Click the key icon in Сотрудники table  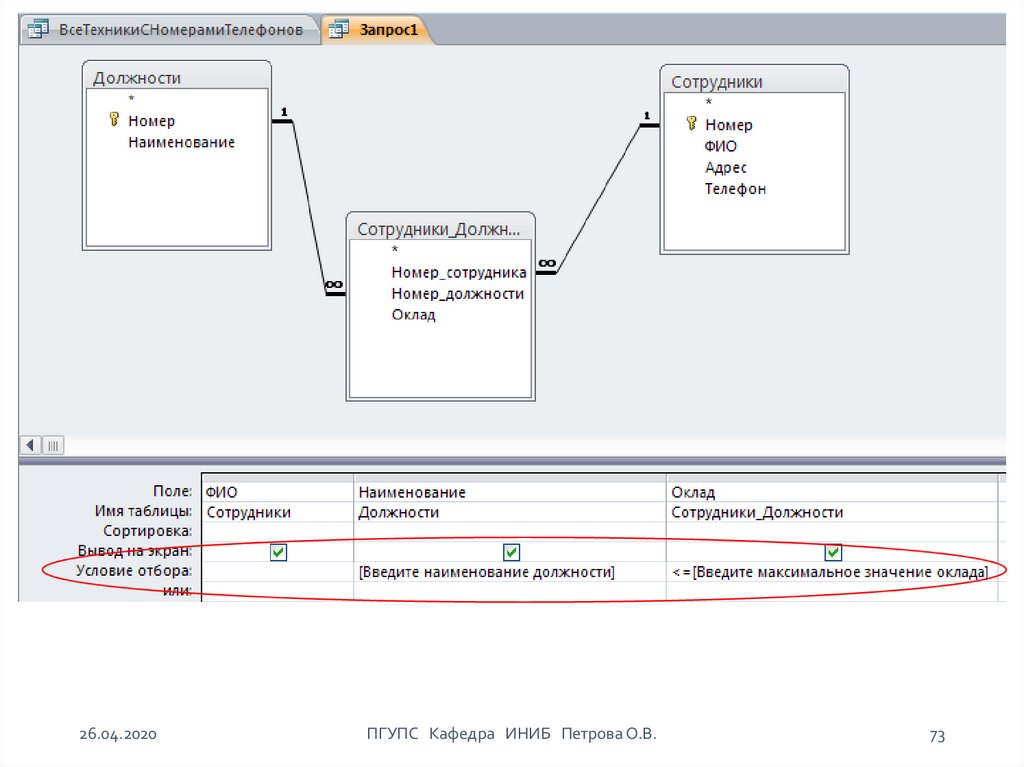690,124
